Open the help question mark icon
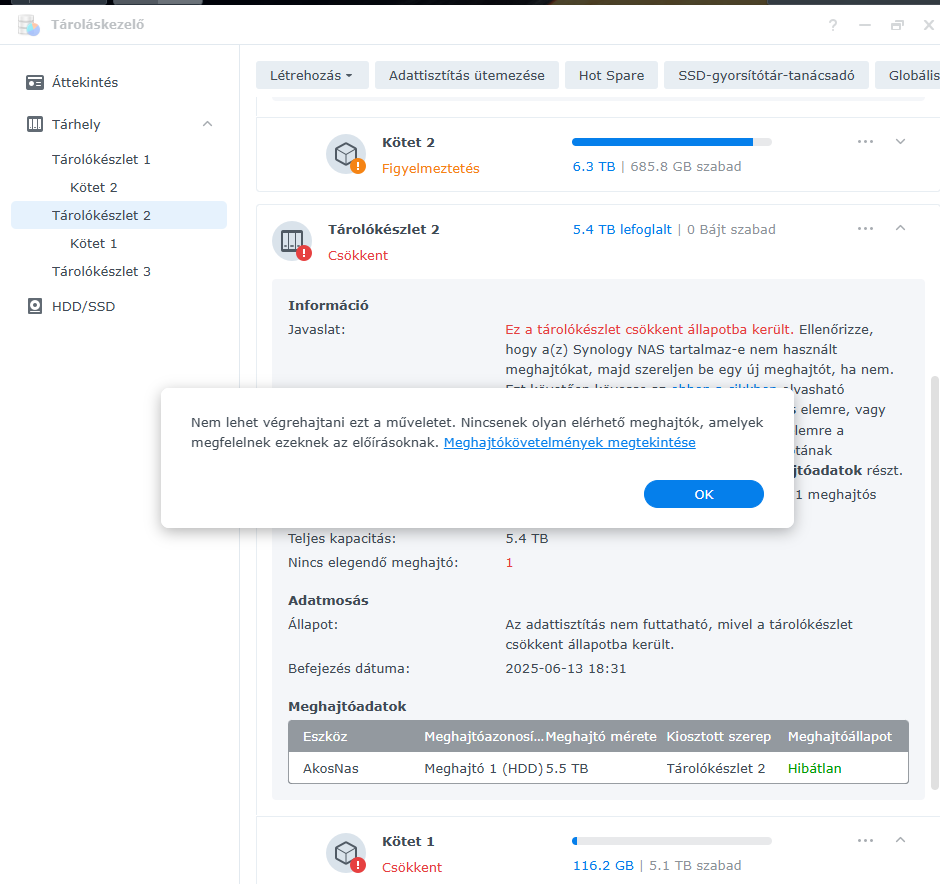The width and height of the screenshot is (940, 884). pos(833,25)
